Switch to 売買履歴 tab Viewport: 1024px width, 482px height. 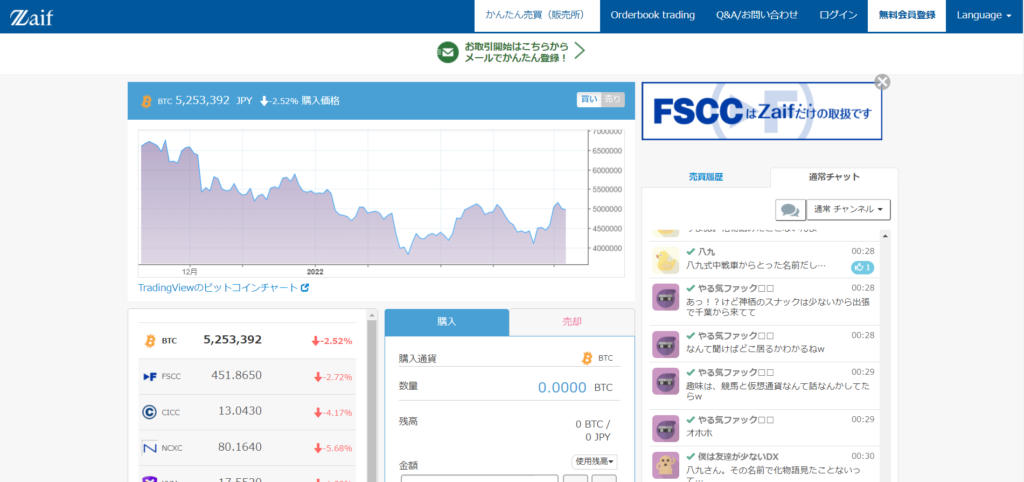706,177
